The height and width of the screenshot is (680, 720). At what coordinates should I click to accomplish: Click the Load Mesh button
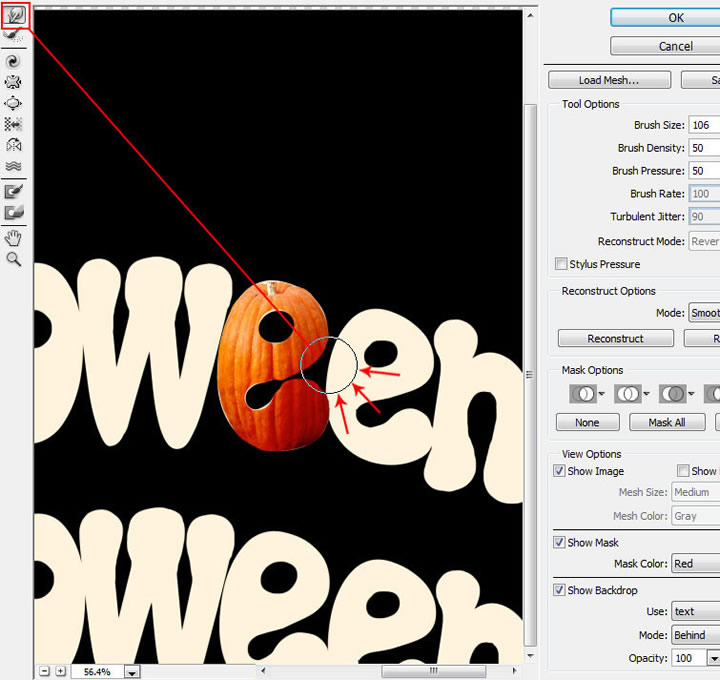pyautogui.click(x=608, y=80)
